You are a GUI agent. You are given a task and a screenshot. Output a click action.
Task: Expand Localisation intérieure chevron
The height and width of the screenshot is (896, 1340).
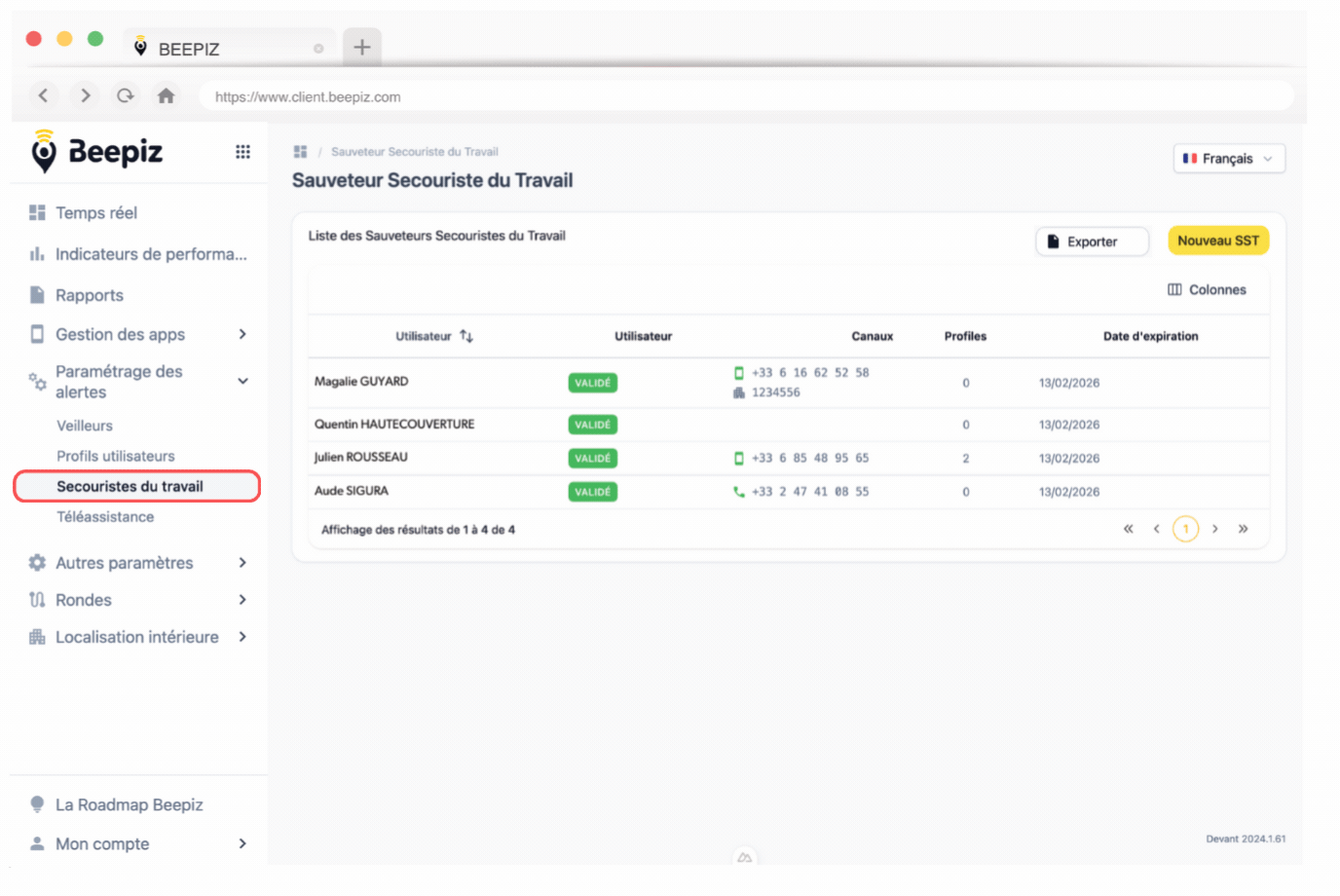[242, 637]
